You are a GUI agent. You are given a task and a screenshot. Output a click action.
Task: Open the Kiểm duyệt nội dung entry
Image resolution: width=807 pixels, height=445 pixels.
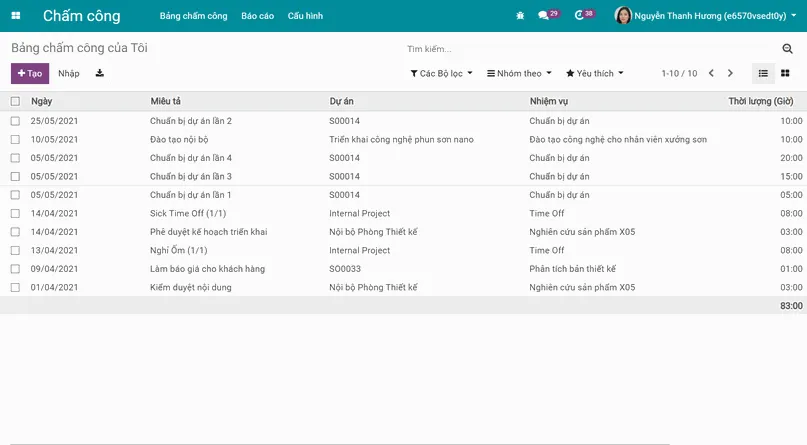(190, 288)
